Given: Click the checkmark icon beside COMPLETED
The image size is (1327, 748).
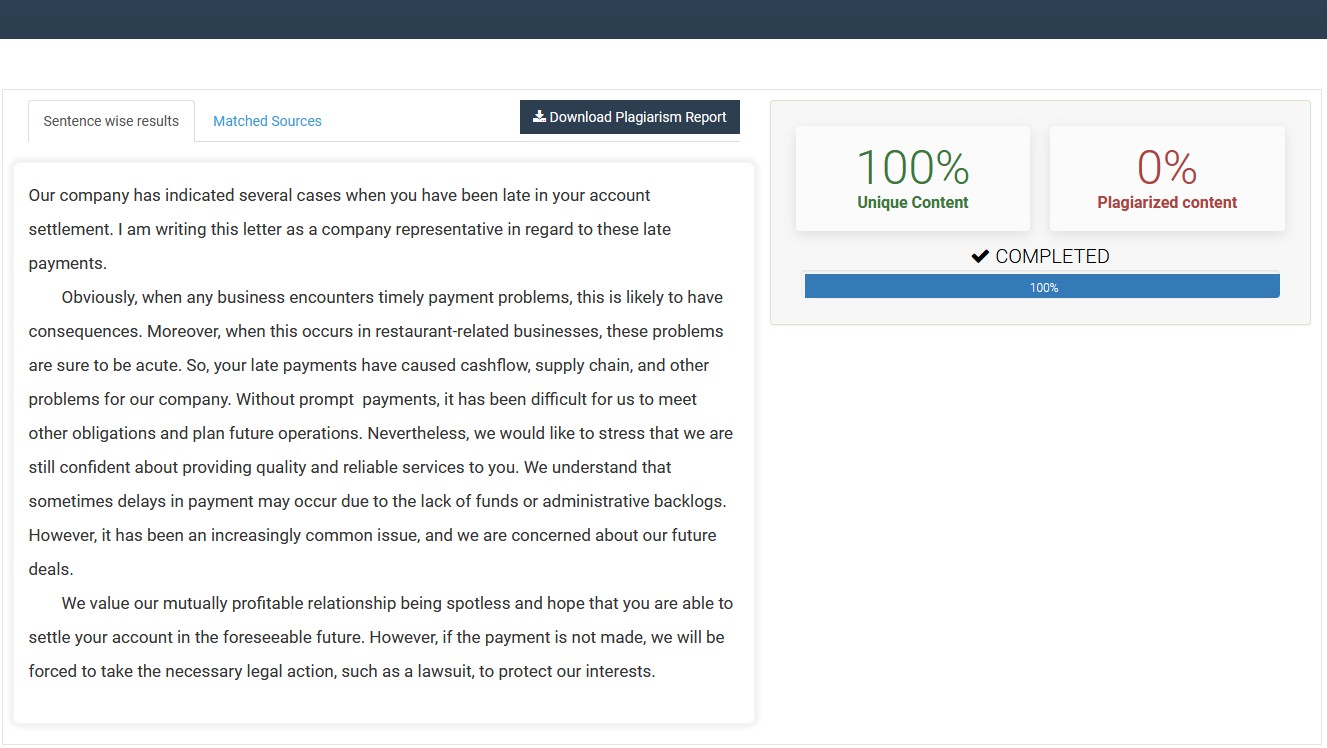Looking at the screenshot, I should [x=980, y=257].
